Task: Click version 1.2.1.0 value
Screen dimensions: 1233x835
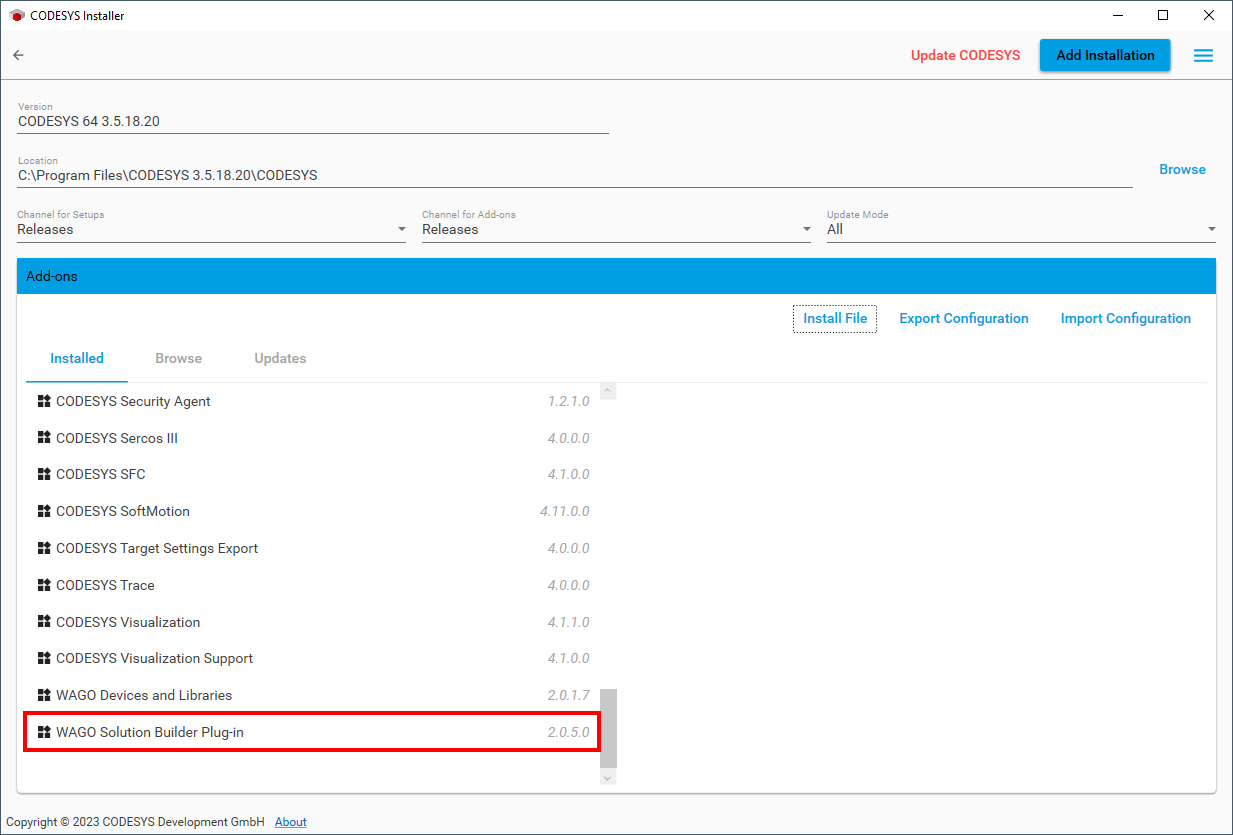Action: [568, 401]
